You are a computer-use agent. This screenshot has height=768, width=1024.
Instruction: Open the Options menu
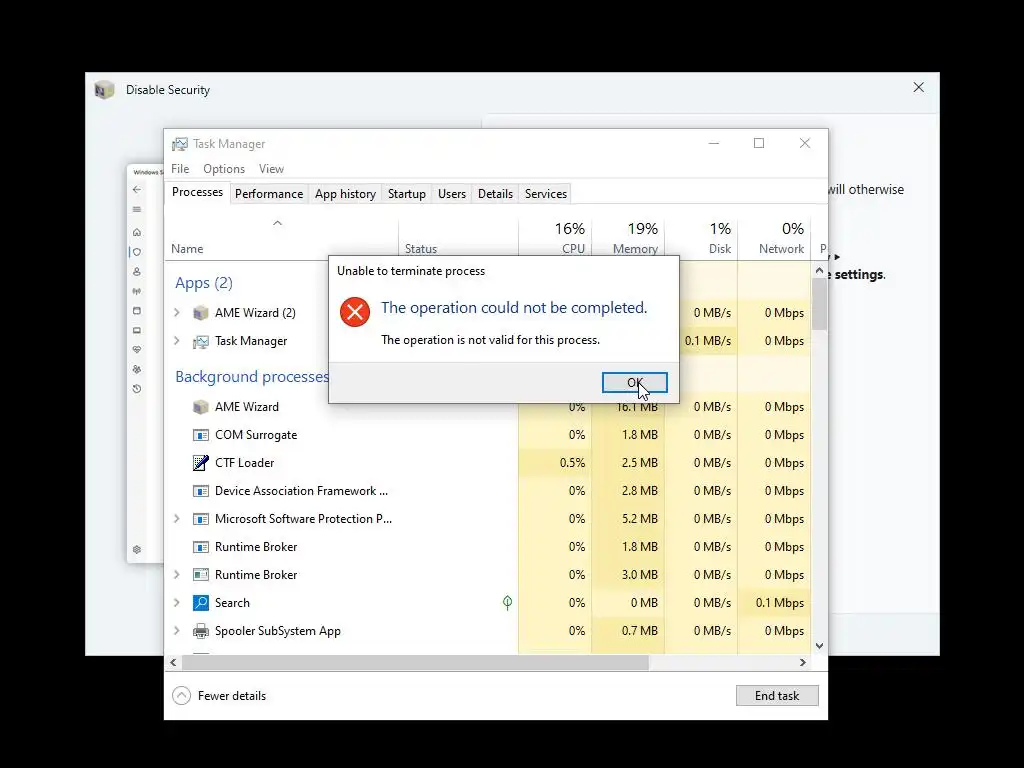(x=224, y=168)
